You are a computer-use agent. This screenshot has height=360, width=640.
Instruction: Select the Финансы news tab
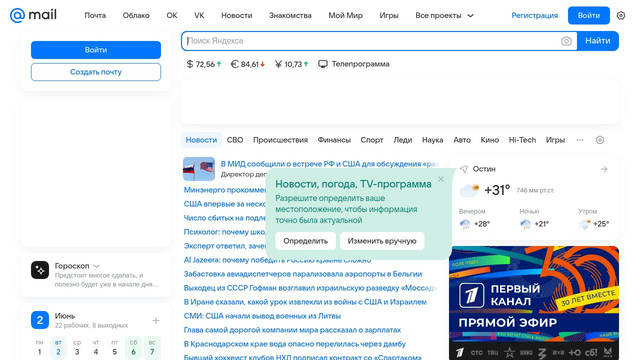point(334,140)
